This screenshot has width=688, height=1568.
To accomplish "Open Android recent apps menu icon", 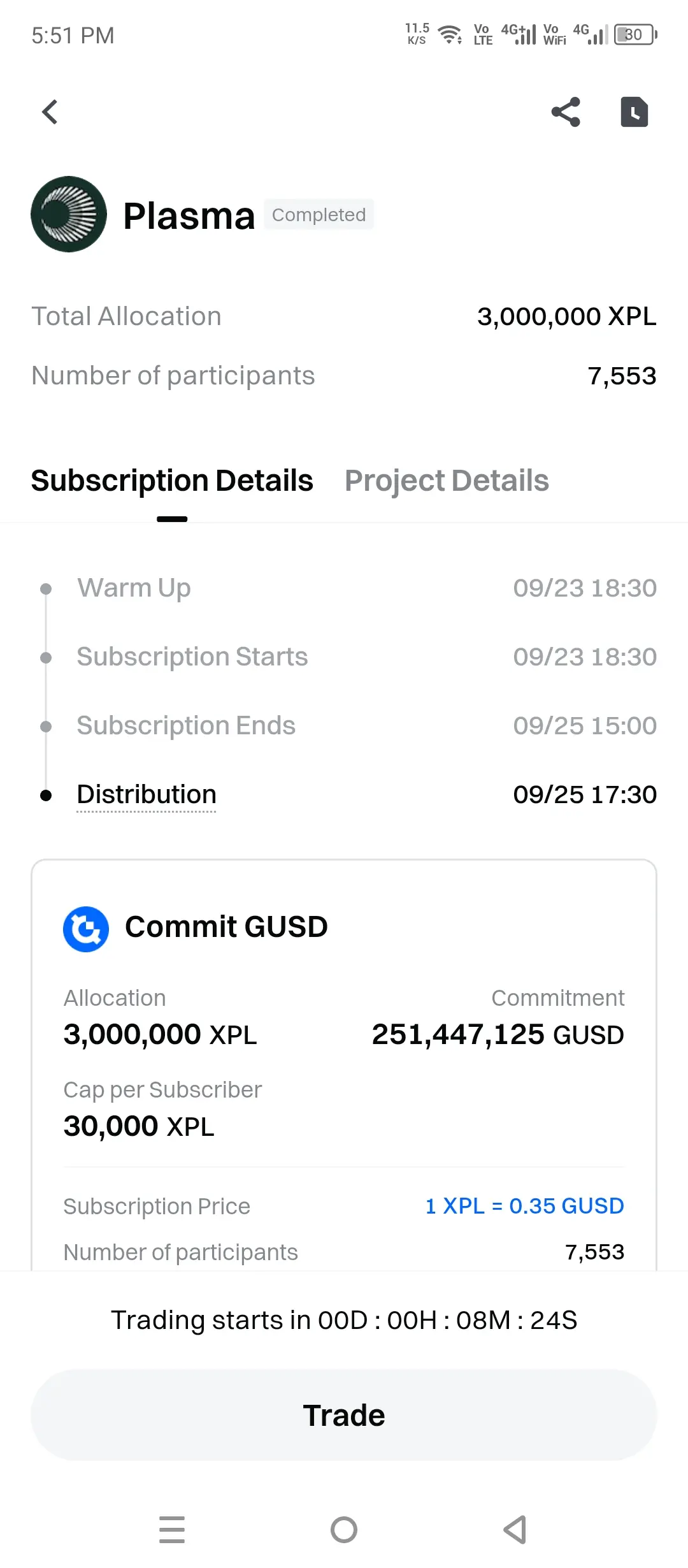I will click(172, 1530).
